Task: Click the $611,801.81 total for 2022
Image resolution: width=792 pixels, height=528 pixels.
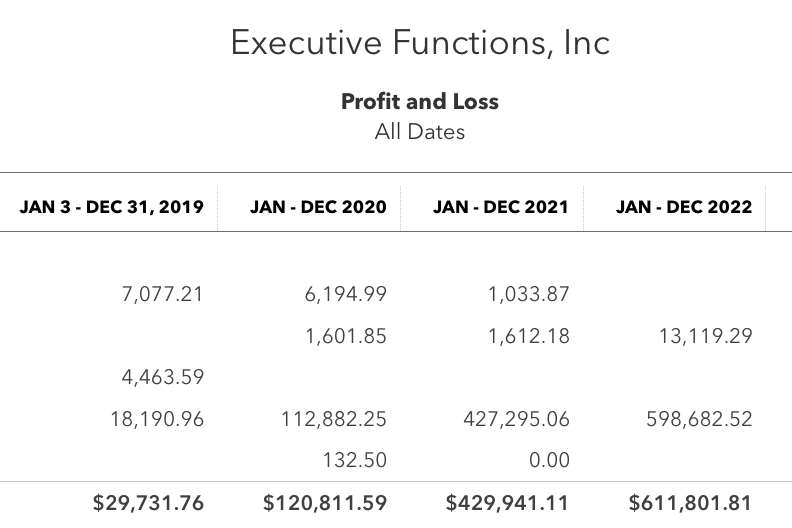Action: 690,503
